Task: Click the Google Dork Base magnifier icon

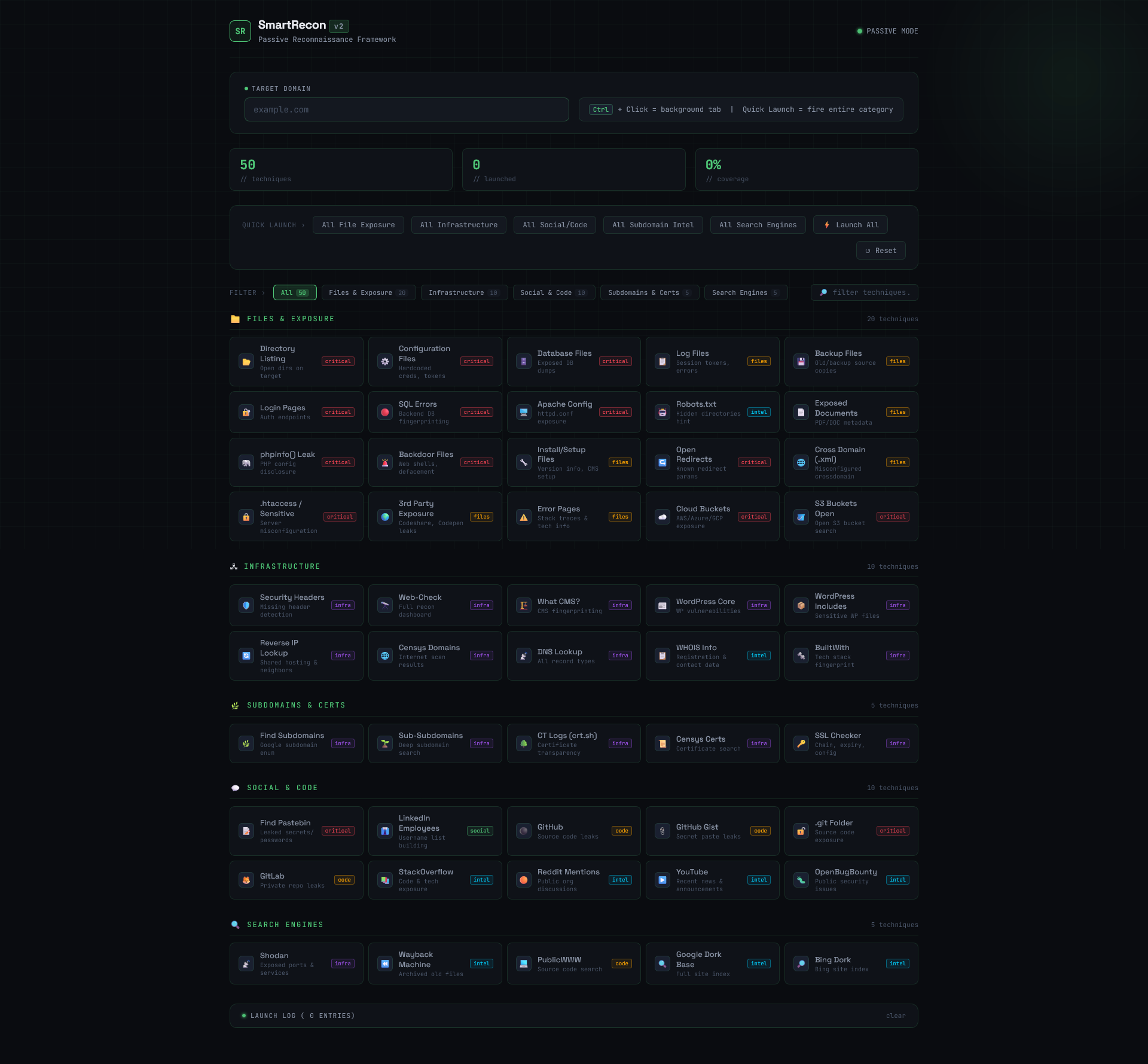Action: click(x=662, y=964)
